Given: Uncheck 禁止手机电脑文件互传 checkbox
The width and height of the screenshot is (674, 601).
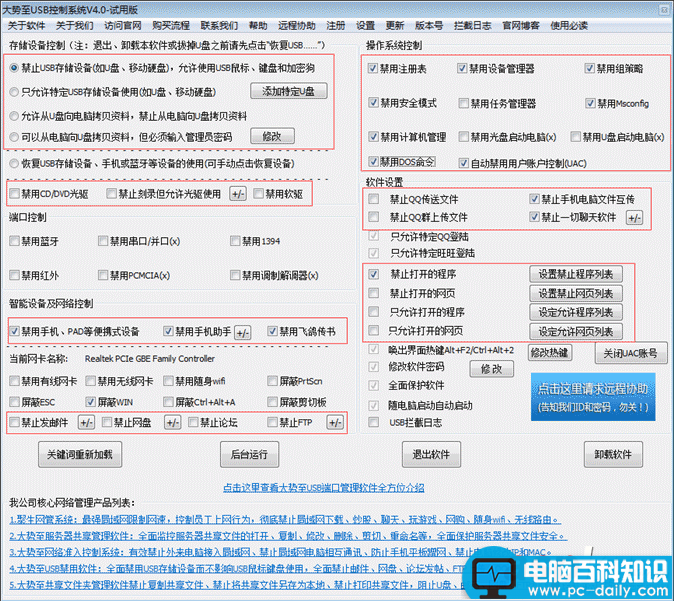Looking at the screenshot, I should click(534, 199).
